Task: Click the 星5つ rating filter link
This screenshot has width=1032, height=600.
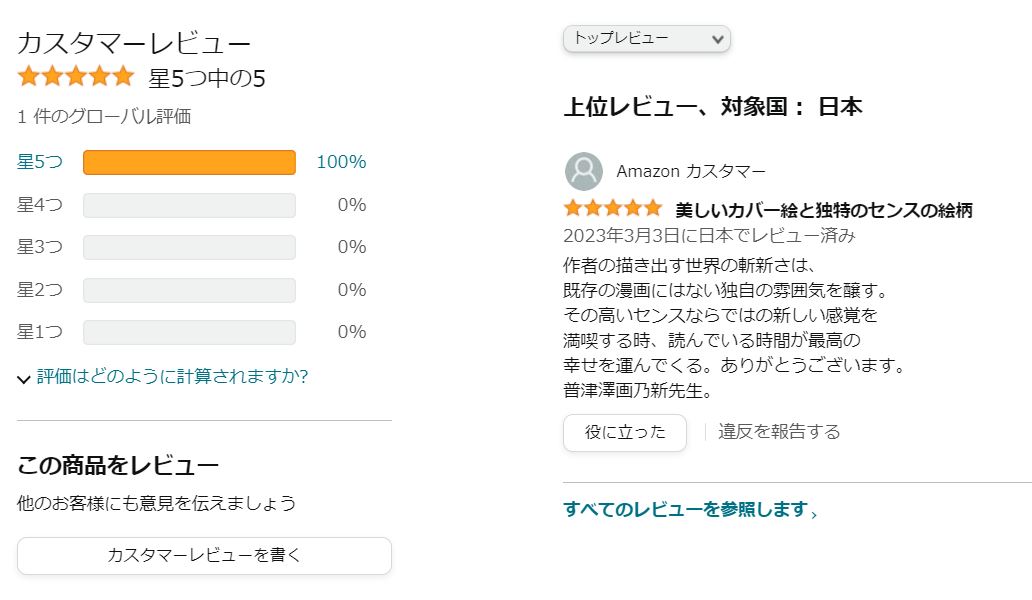Action: click(40, 162)
